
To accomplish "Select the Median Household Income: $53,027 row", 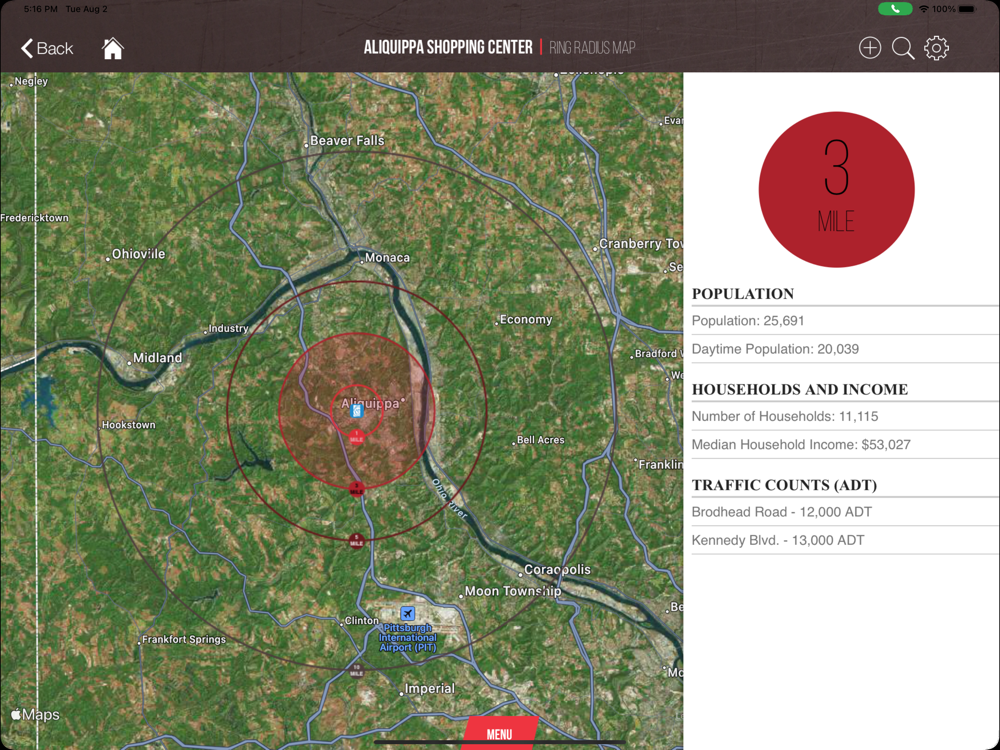I will (845, 445).
